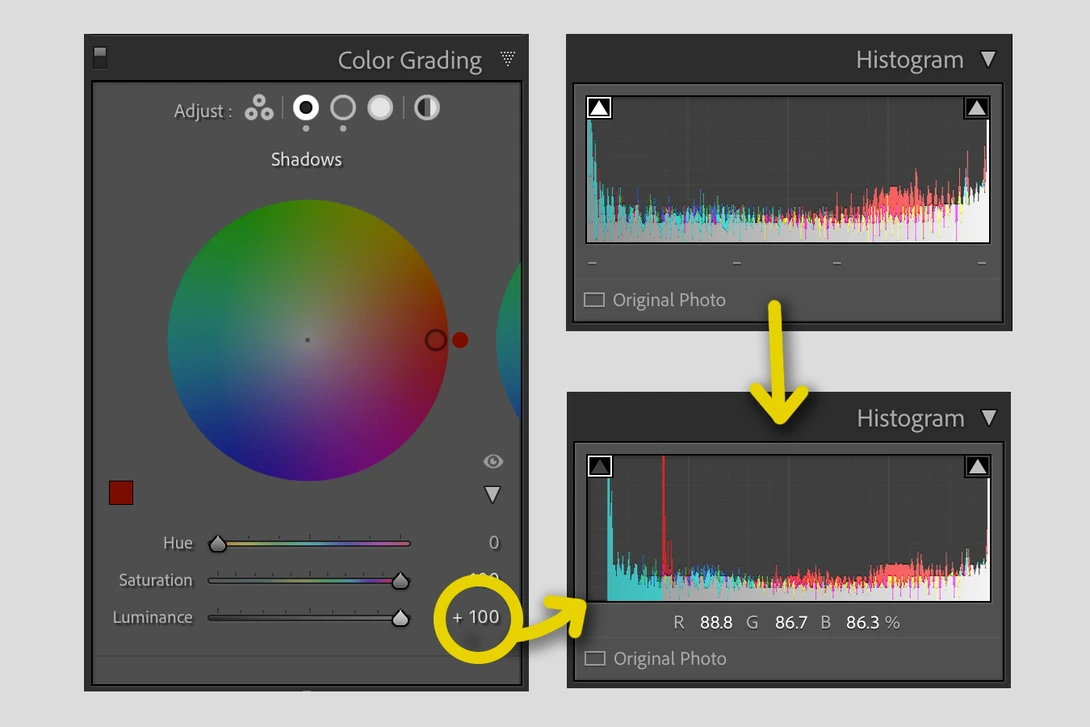The height and width of the screenshot is (727, 1090).
Task: Click the top Histogram panel title
Action: pyautogui.click(x=909, y=60)
